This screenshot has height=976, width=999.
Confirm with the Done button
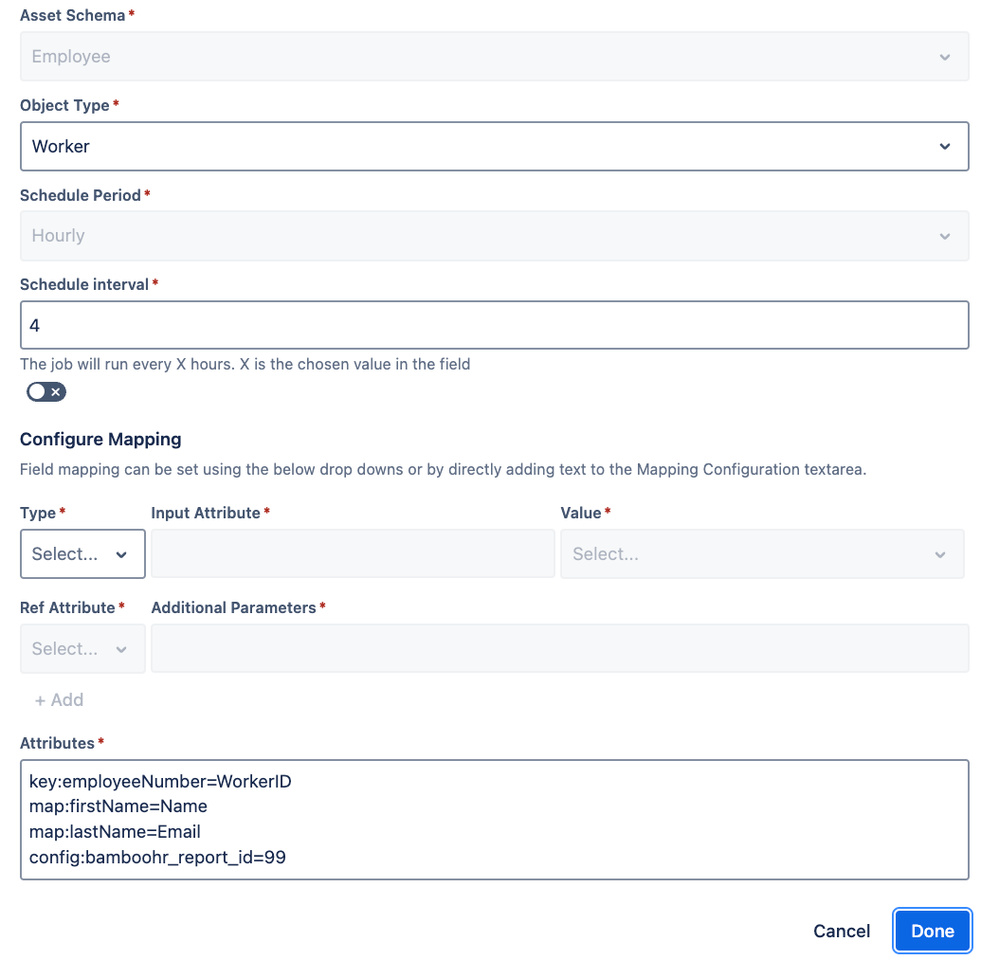(x=932, y=931)
